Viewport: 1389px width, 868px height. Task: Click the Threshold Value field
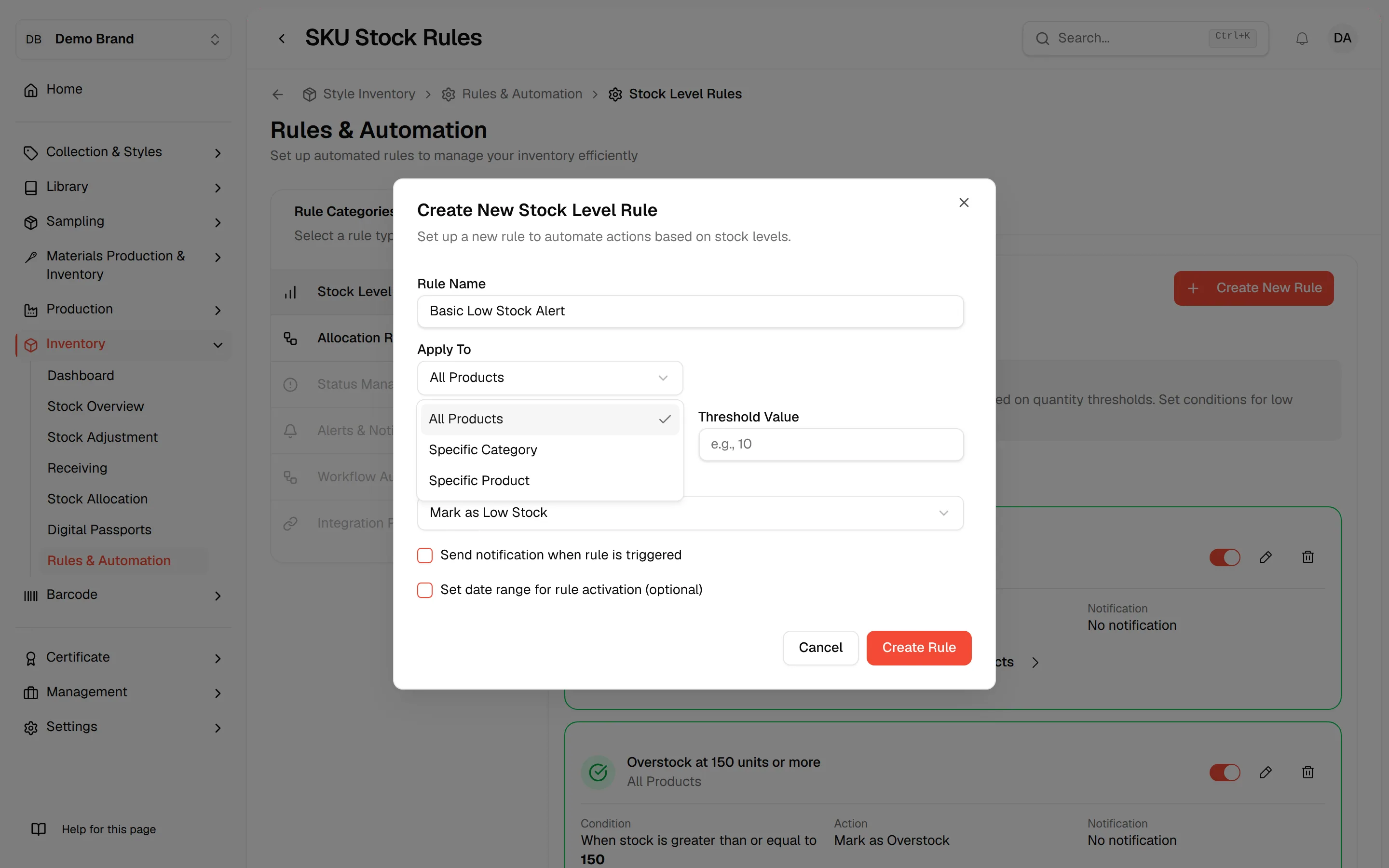pyautogui.click(x=831, y=444)
